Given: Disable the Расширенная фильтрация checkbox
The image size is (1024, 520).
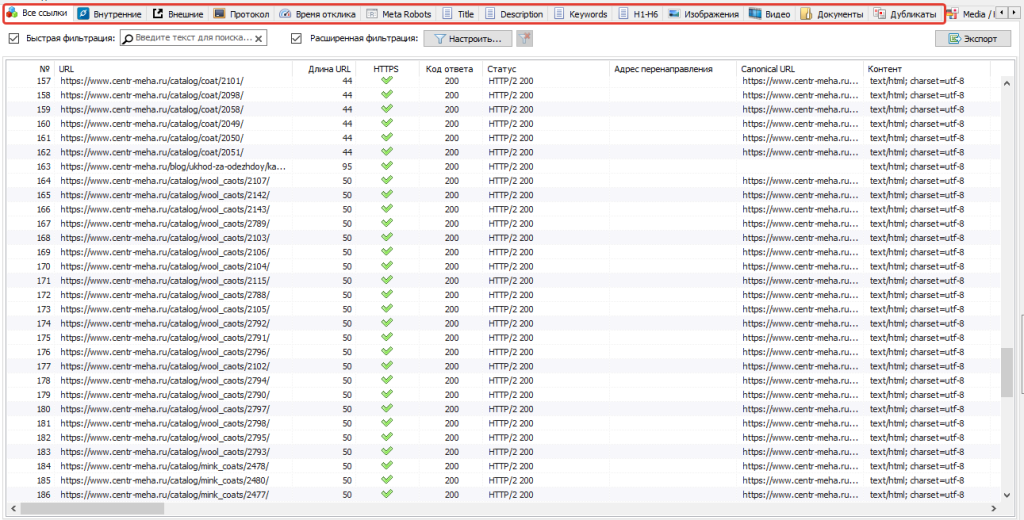Looking at the screenshot, I should (x=296, y=39).
